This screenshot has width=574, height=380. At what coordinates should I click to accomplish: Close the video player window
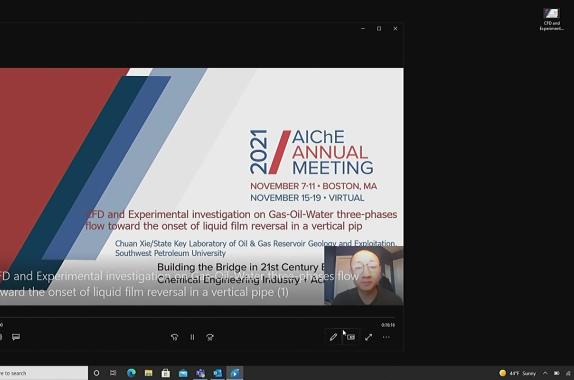coord(395,28)
